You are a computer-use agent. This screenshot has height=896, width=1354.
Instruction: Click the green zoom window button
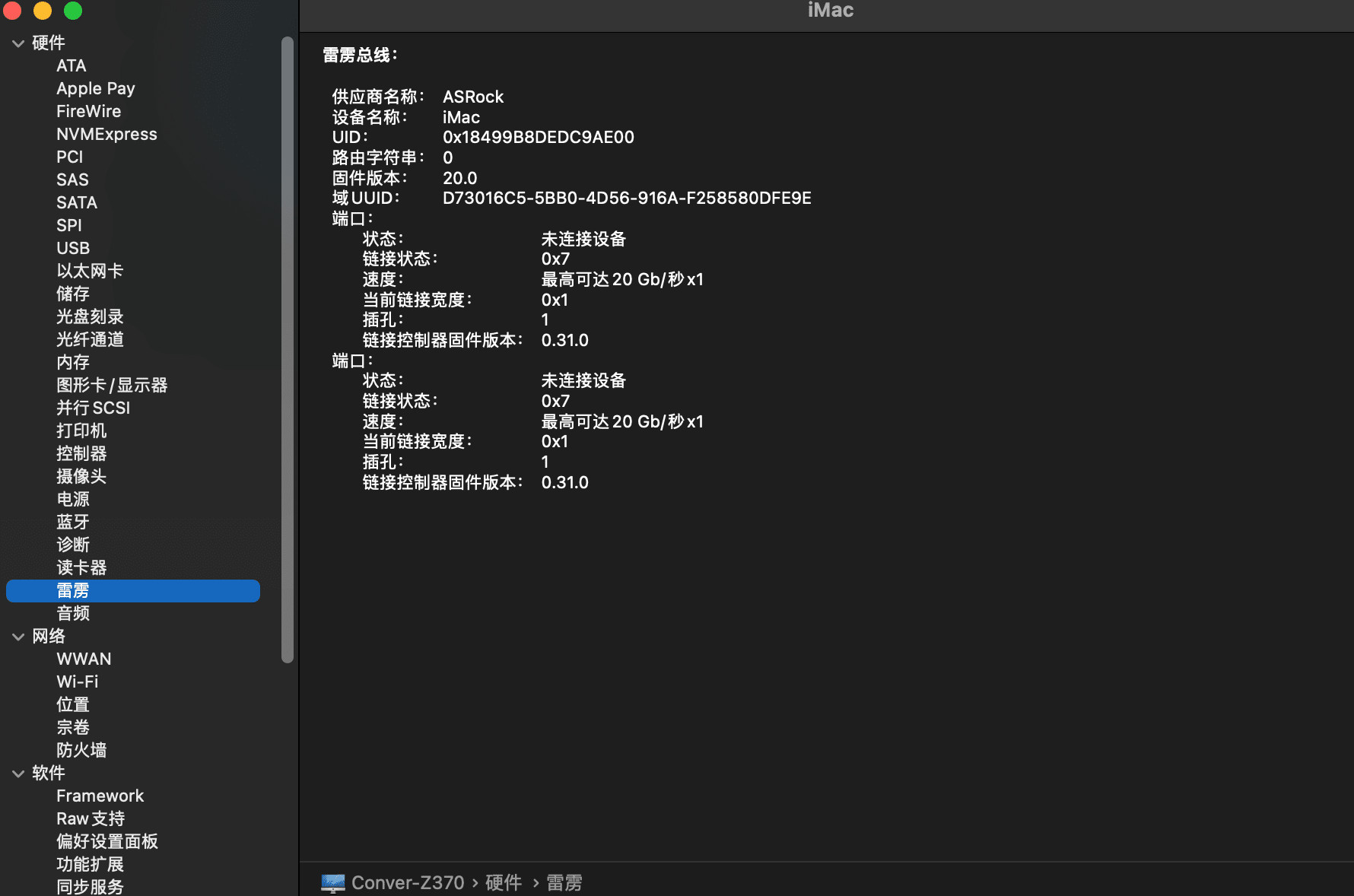73,11
